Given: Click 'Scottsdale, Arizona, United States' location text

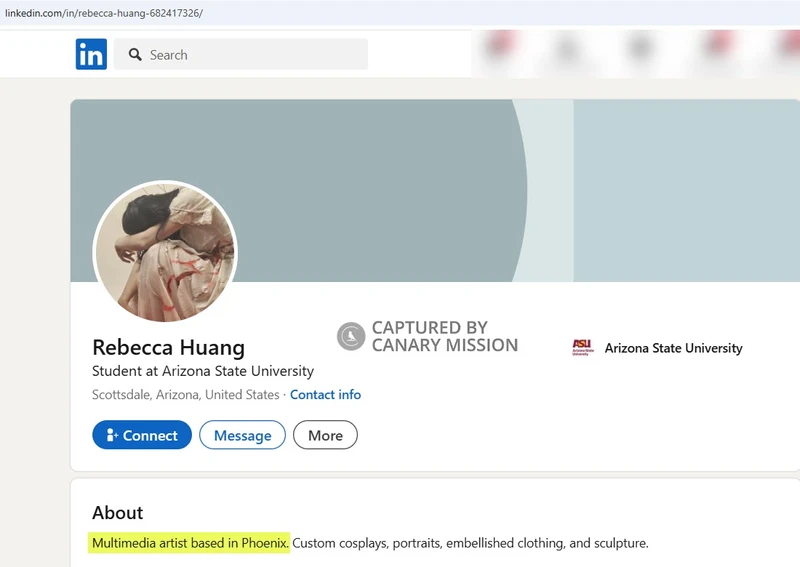Looking at the screenshot, I should point(186,395).
